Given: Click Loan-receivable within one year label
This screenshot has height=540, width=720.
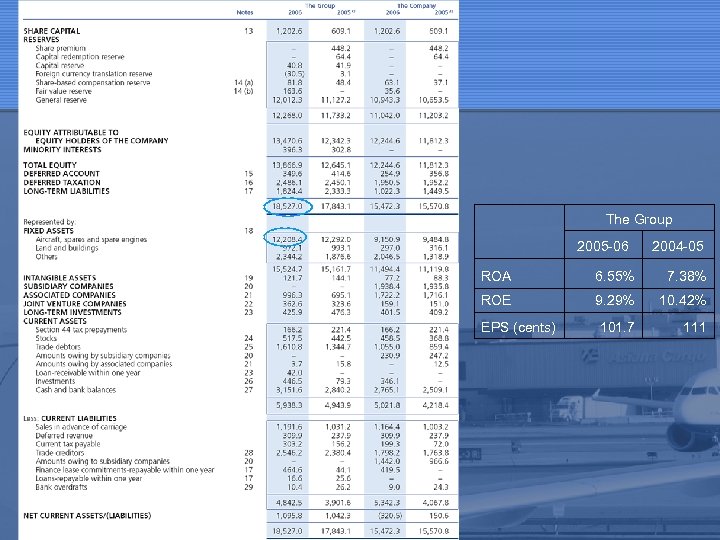Looking at the screenshot, I should [x=88, y=373].
